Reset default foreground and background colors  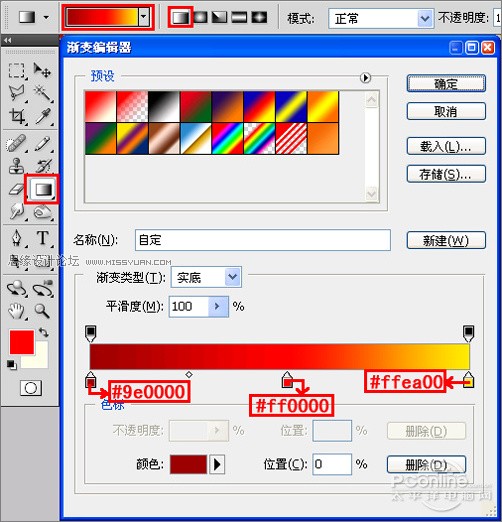pos(12,365)
